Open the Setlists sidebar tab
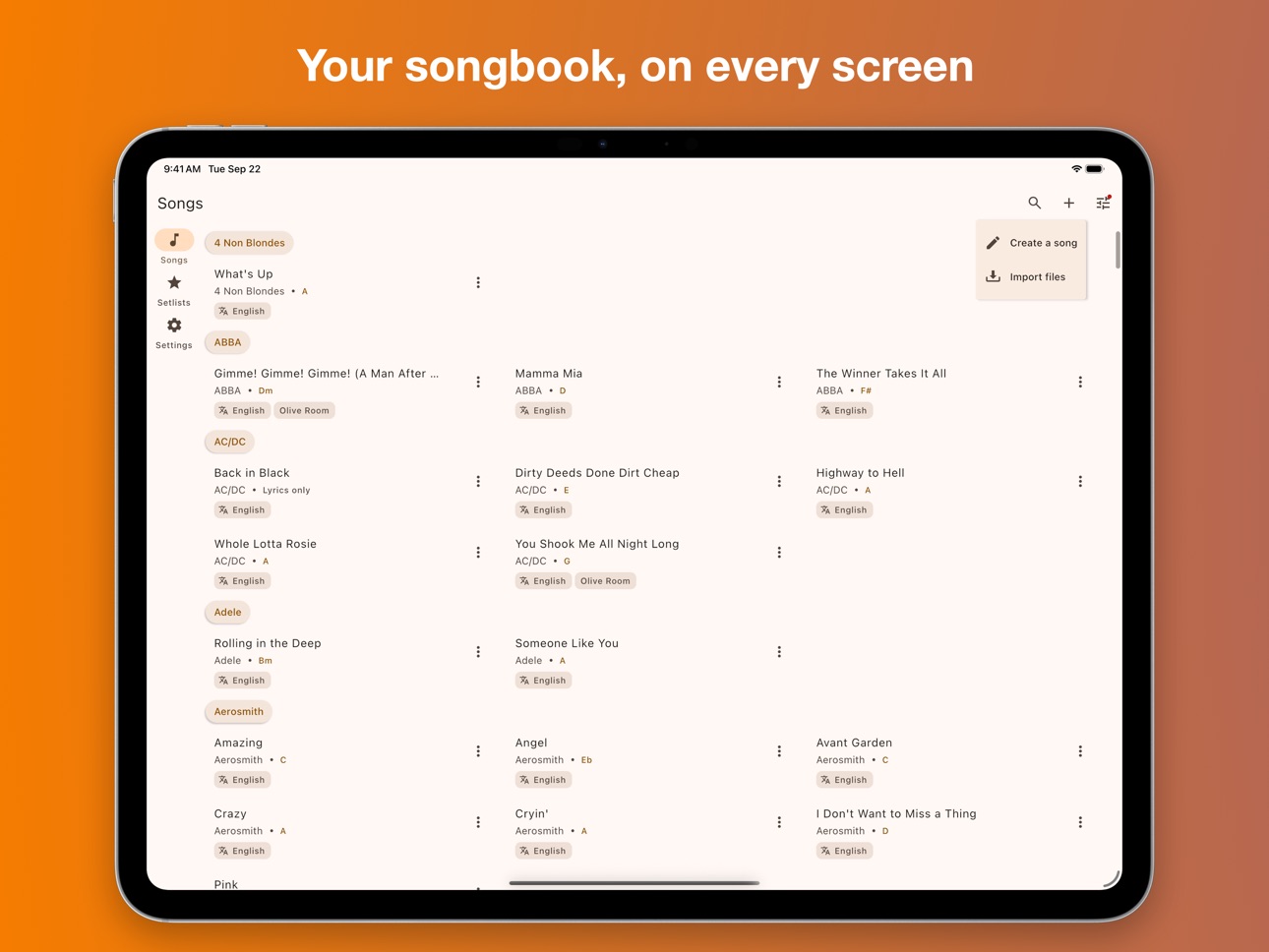Viewport: 1269px width, 952px height. pos(174,291)
